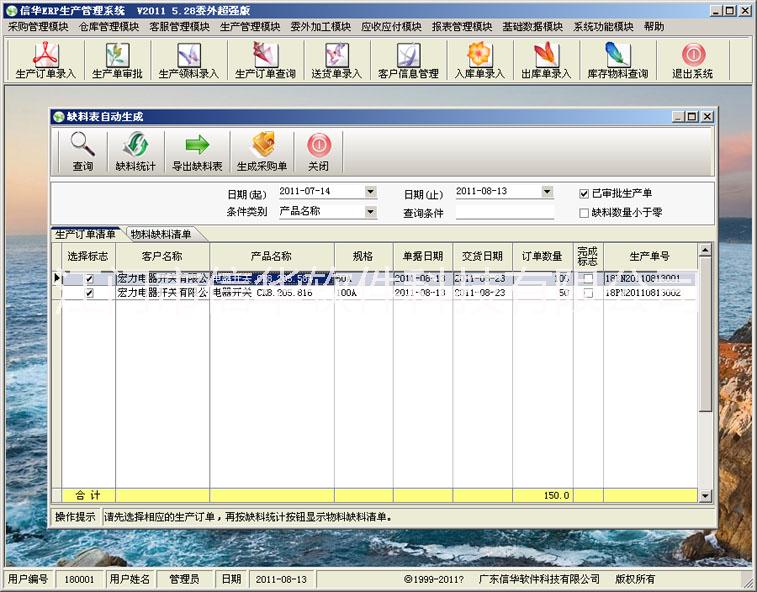Open the 帮助 menu
The image size is (757, 592).
[654, 27]
